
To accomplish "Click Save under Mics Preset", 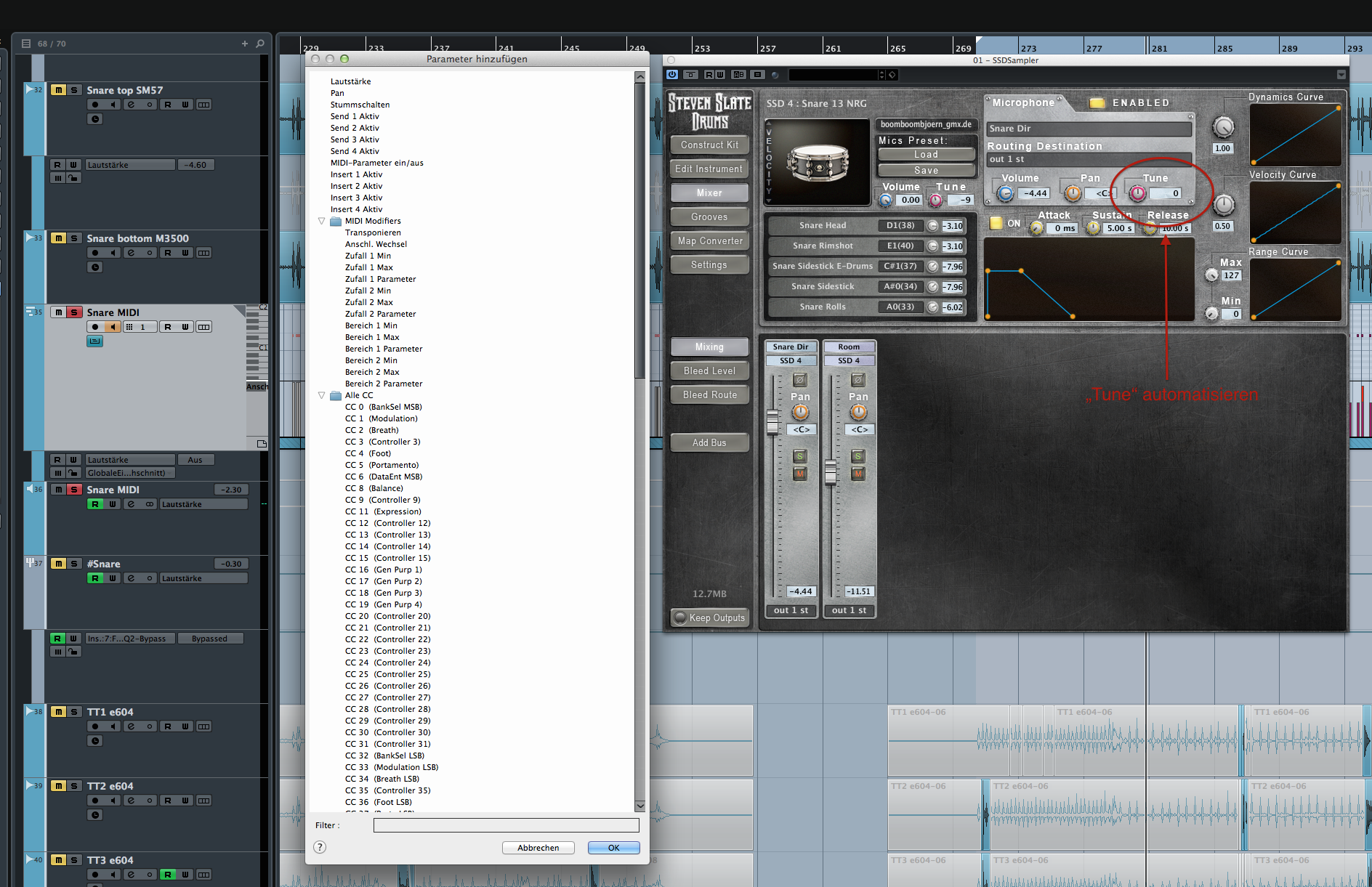I will pyautogui.click(x=927, y=171).
